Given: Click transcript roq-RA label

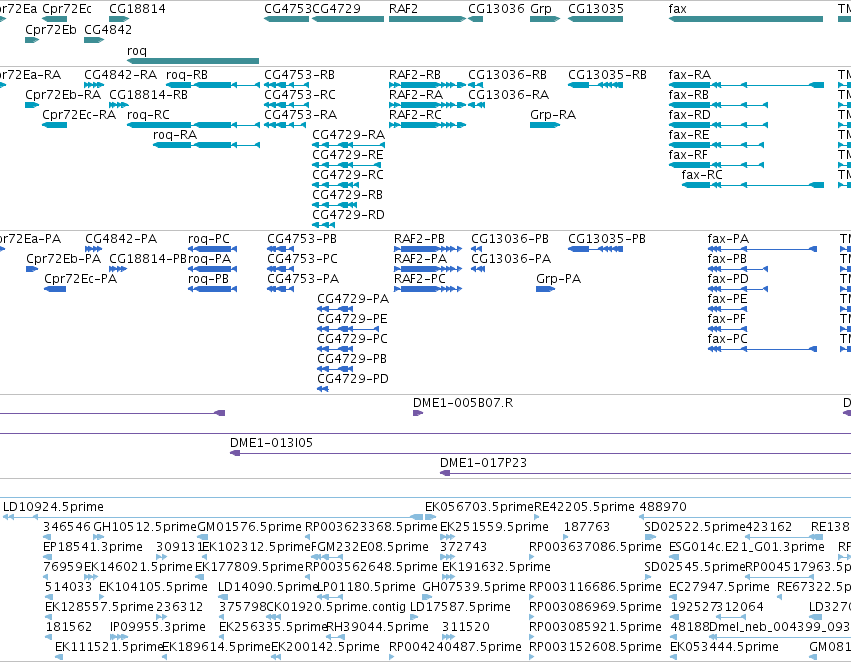Looking at the screenshot, I should [175, 135].
